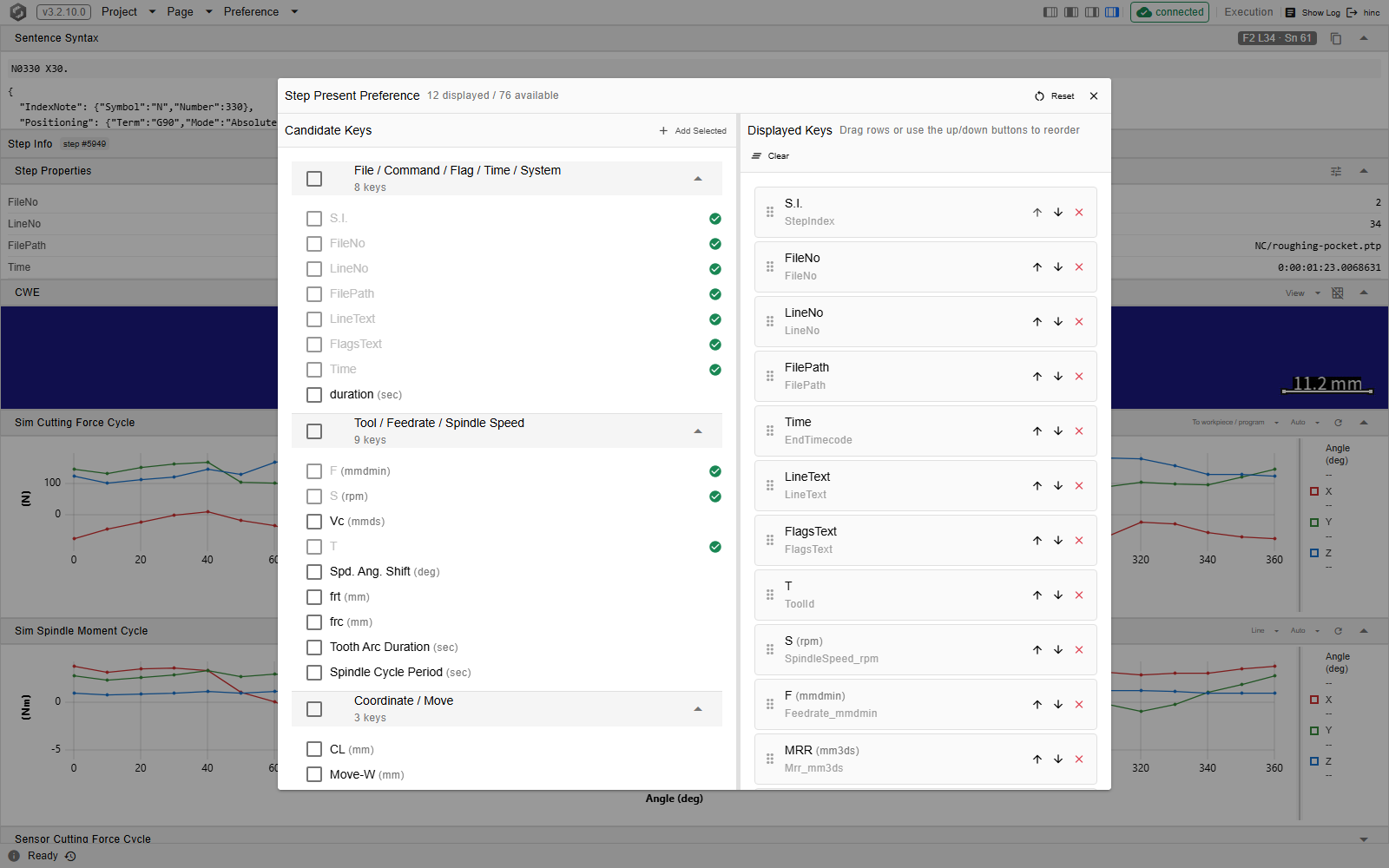
Task: Clear all Displayed Keys
Action: pos(771,156)
